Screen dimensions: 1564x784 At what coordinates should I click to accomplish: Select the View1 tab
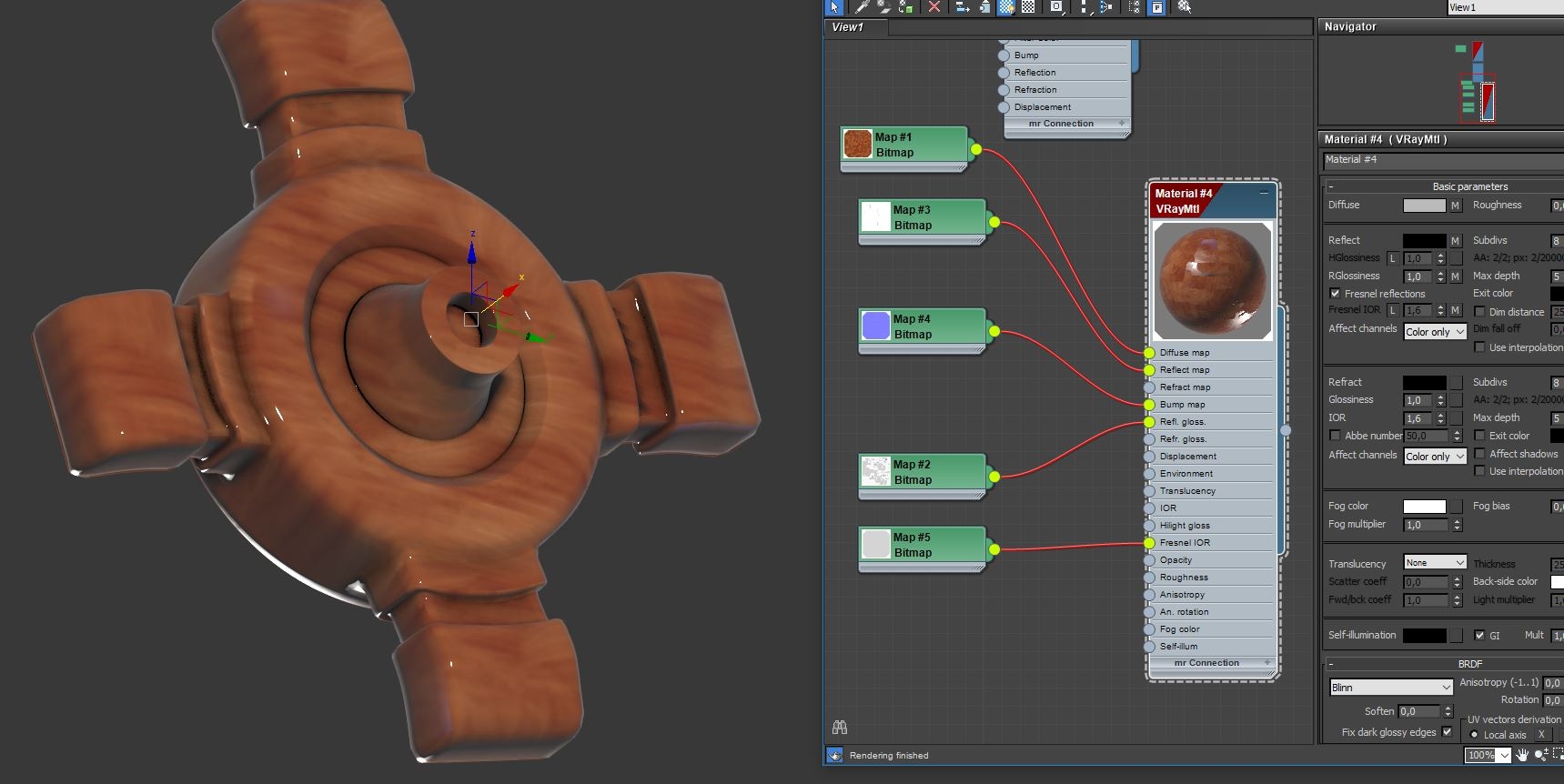847,27
